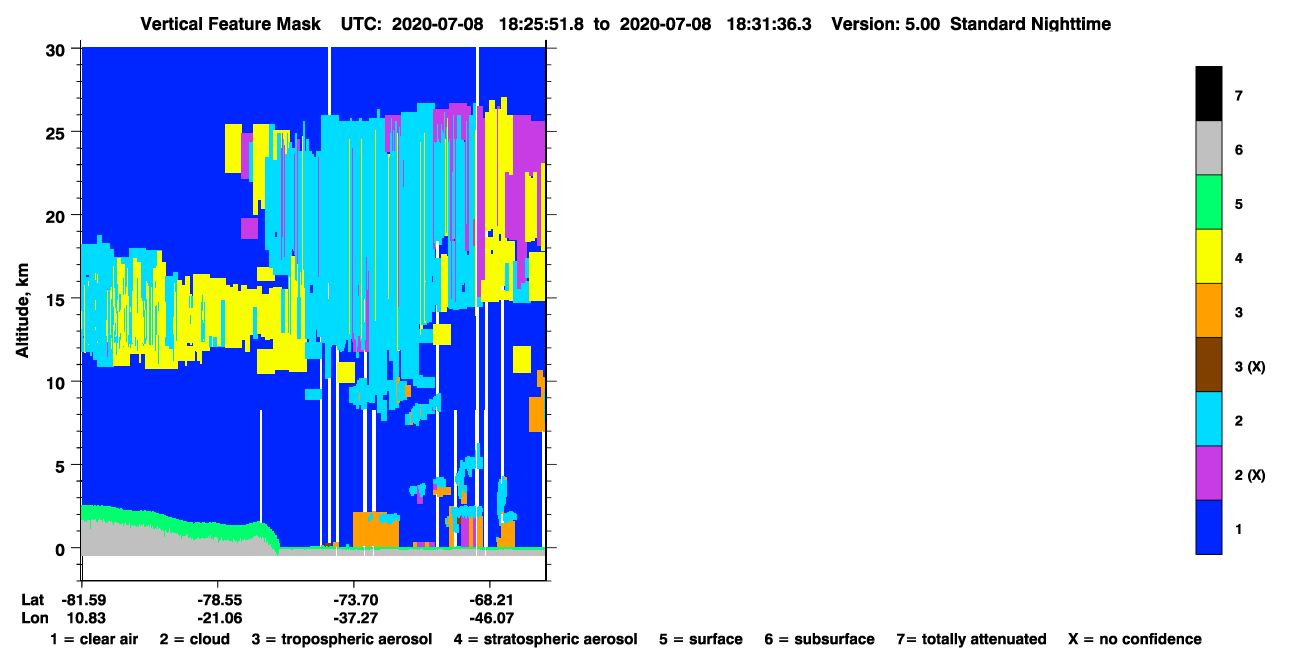Click the cyan color bar segment 2
1300x667 pixels.
pyautogui.click(x=1208, y=418)
